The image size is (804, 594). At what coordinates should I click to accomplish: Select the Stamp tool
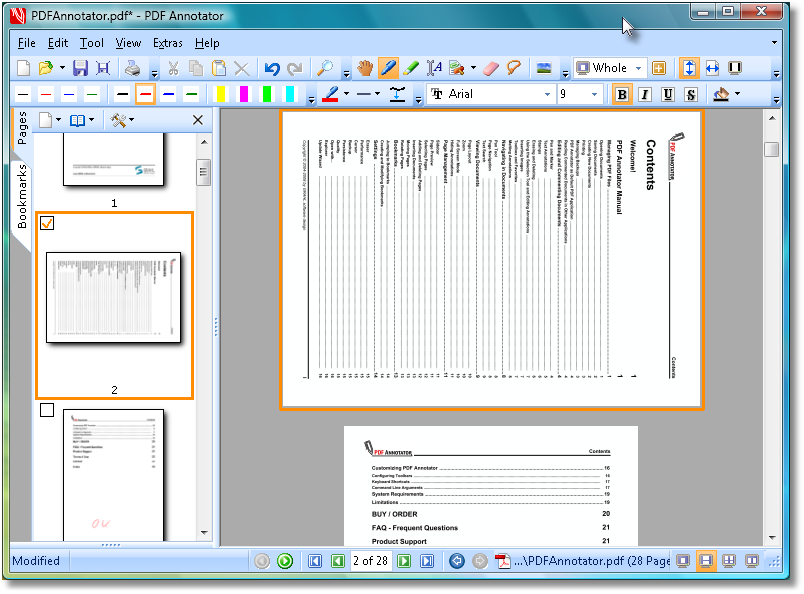point(456,68)
